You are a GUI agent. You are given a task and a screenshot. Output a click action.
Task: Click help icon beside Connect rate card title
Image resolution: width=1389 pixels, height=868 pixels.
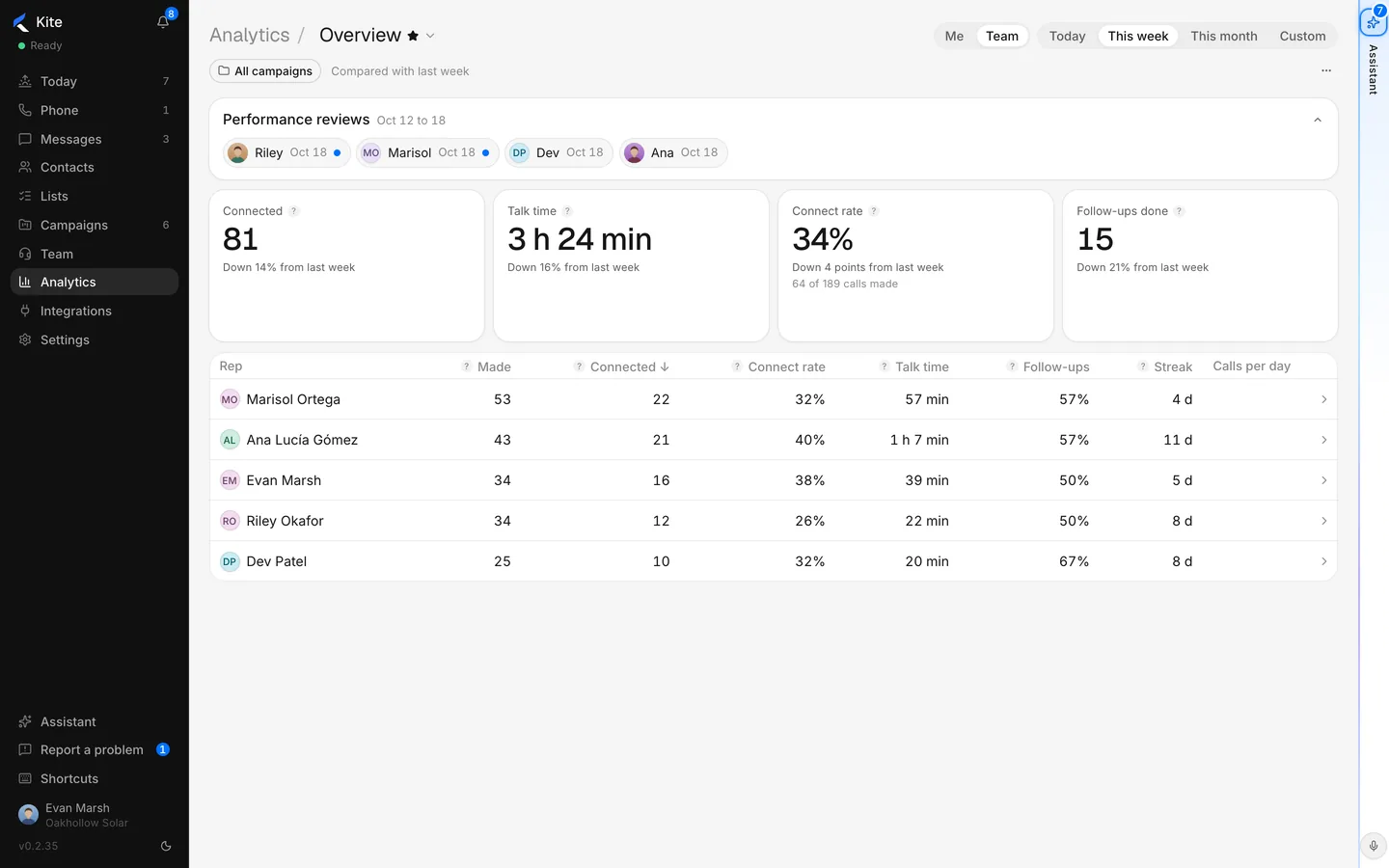[x=874, y=211]
